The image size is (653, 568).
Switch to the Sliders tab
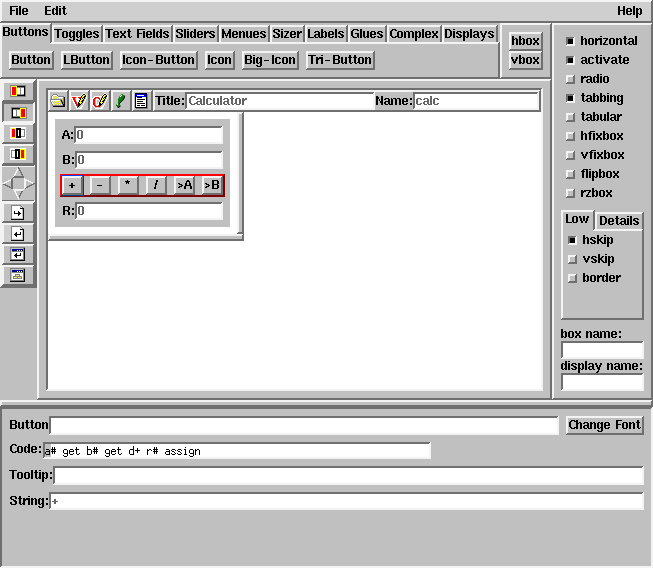pos(195,34)
